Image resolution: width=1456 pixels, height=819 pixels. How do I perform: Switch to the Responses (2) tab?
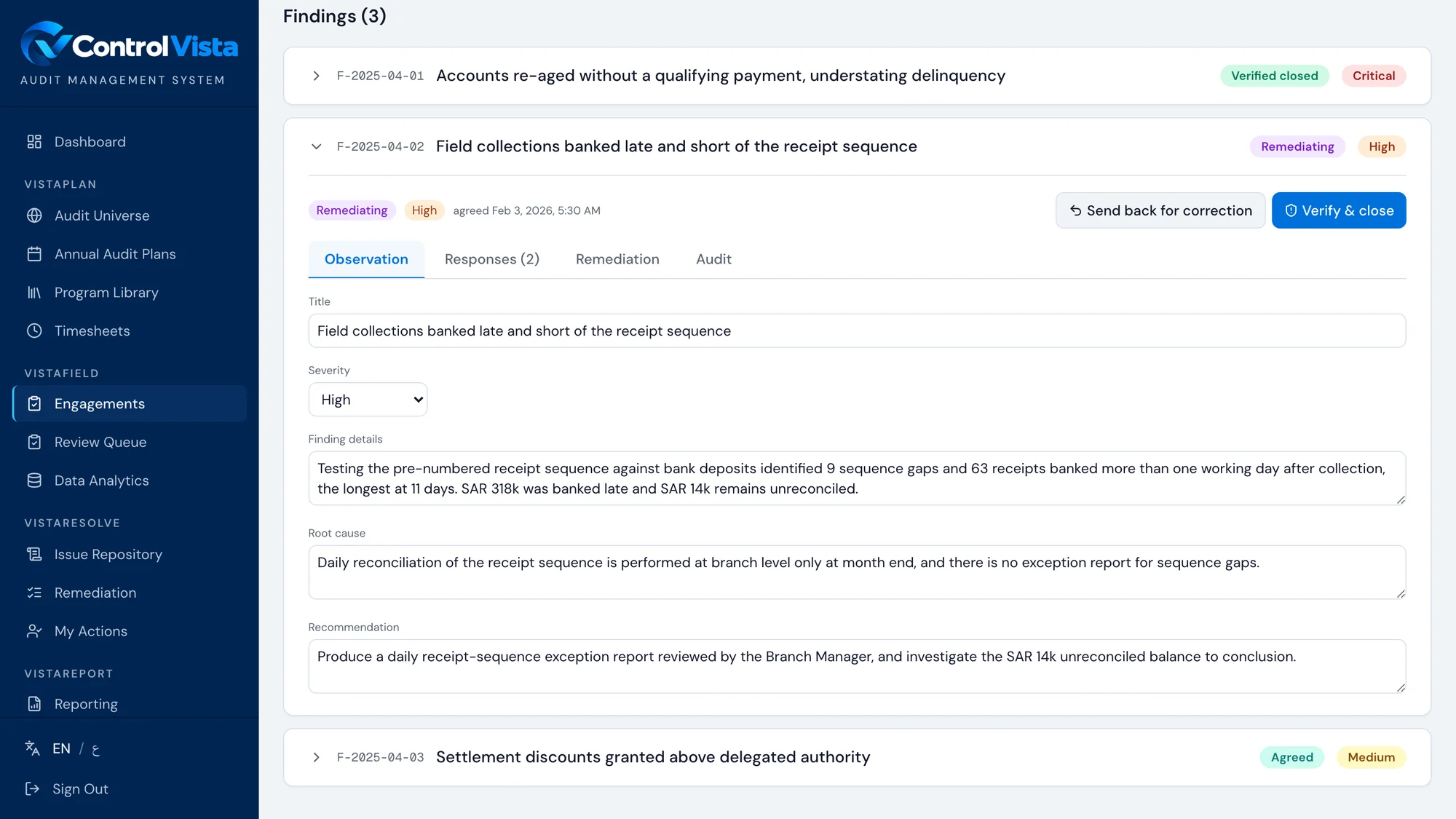click(x=492, y=259)
